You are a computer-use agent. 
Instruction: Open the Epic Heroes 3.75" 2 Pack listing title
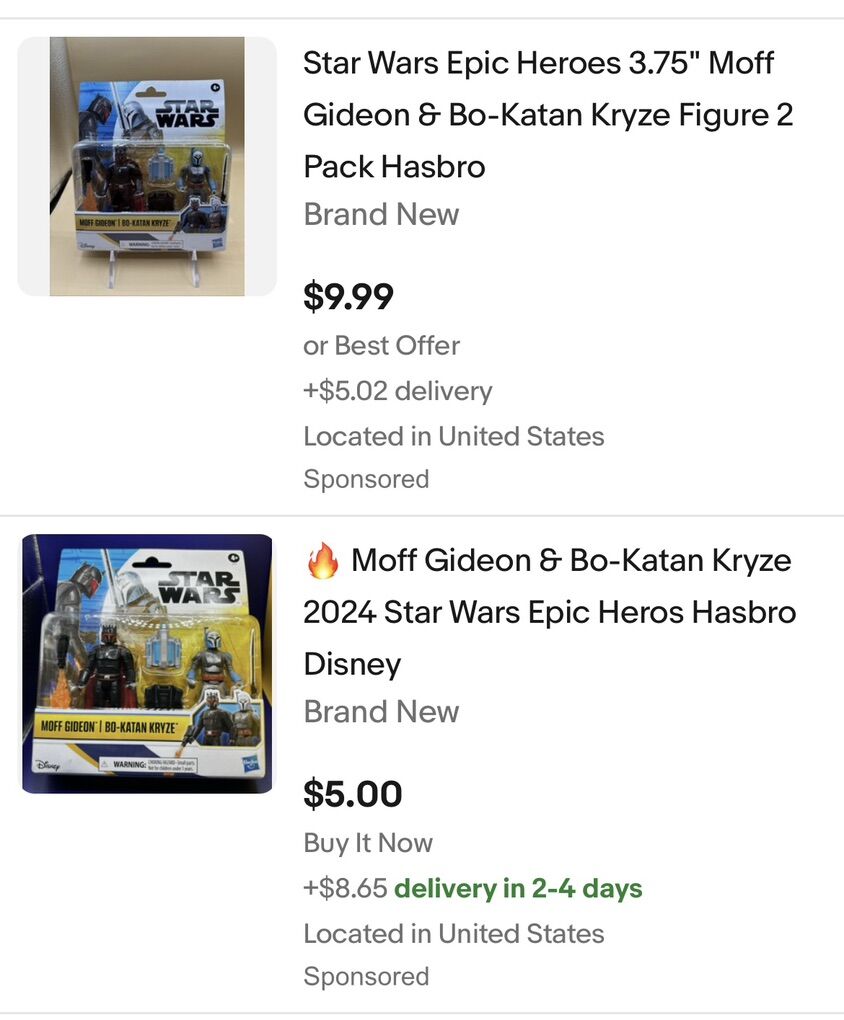point(548,115)
